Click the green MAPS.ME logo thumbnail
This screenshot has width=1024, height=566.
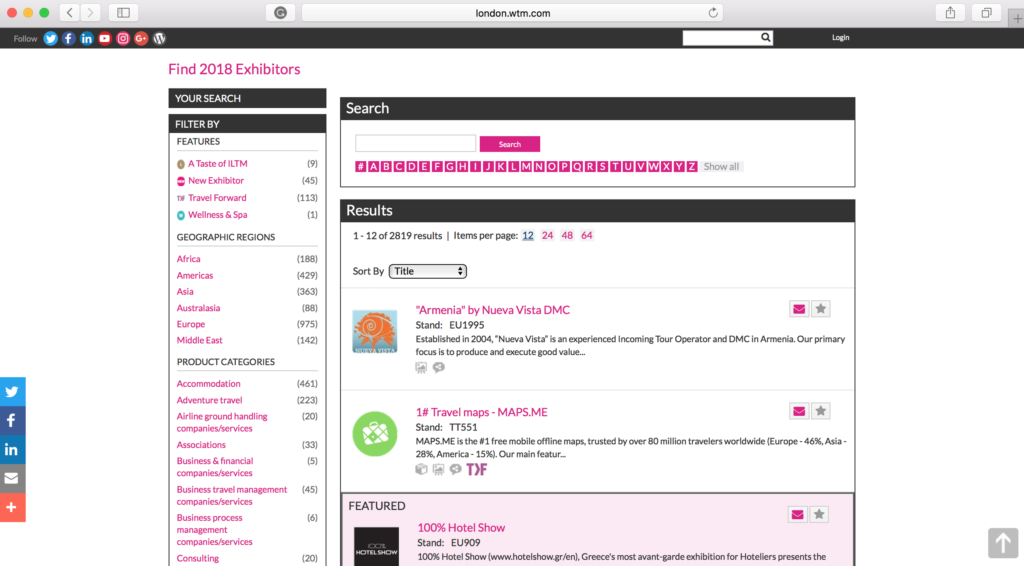375,434
